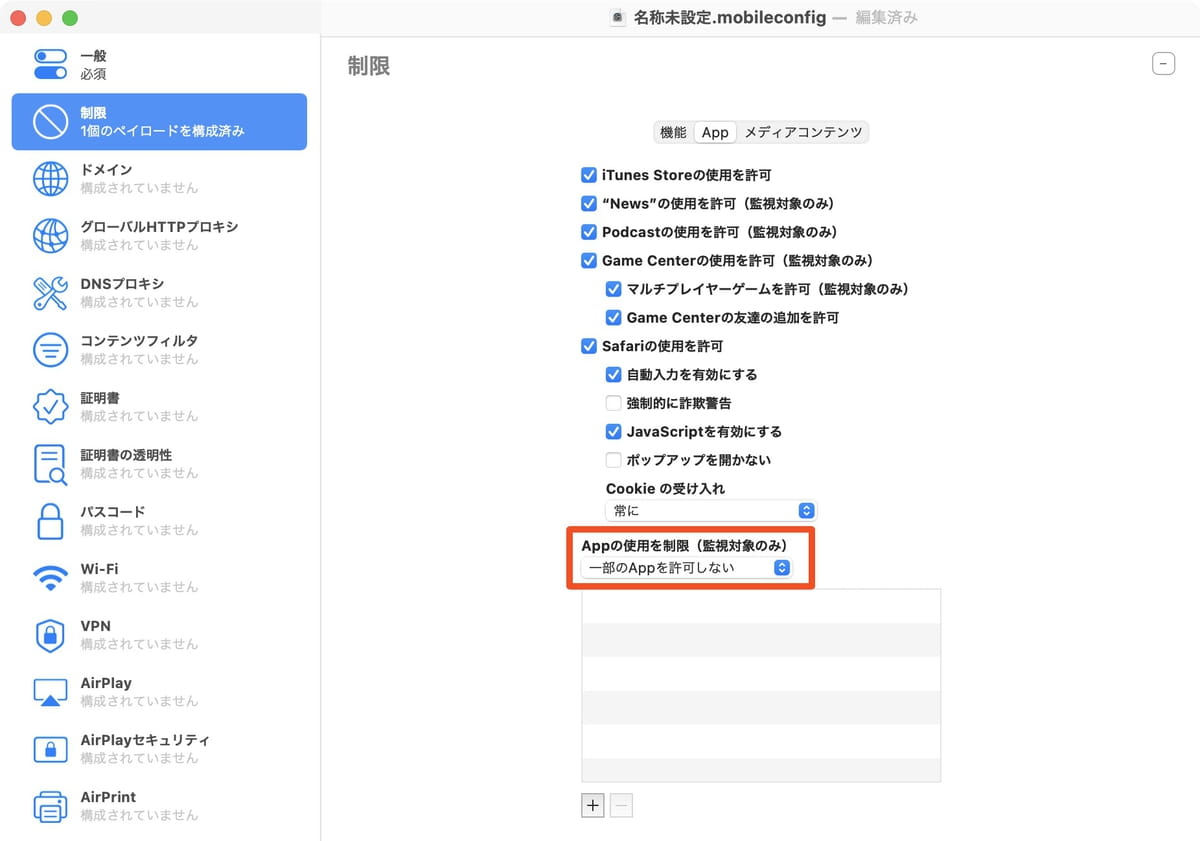Click the minus button below app list
The image size is (1200, 841).
point(621,805)
